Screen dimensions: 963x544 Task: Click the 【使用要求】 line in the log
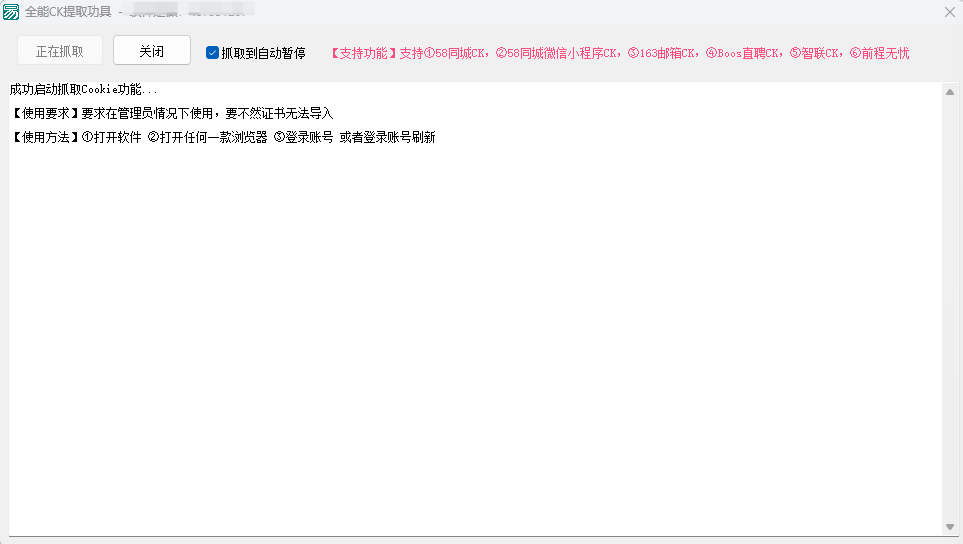tap(171, 113)
